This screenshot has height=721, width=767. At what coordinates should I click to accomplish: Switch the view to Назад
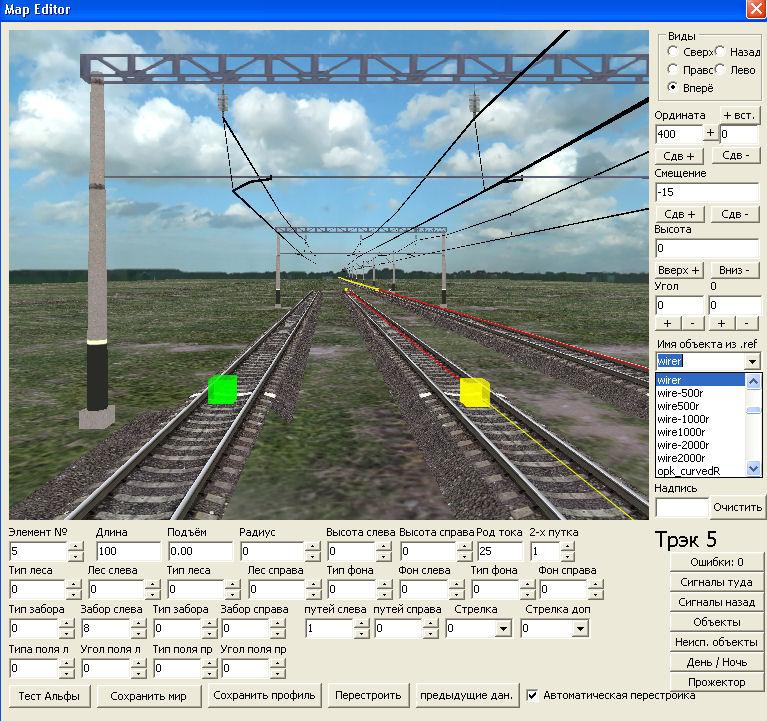tap(721, 51)
